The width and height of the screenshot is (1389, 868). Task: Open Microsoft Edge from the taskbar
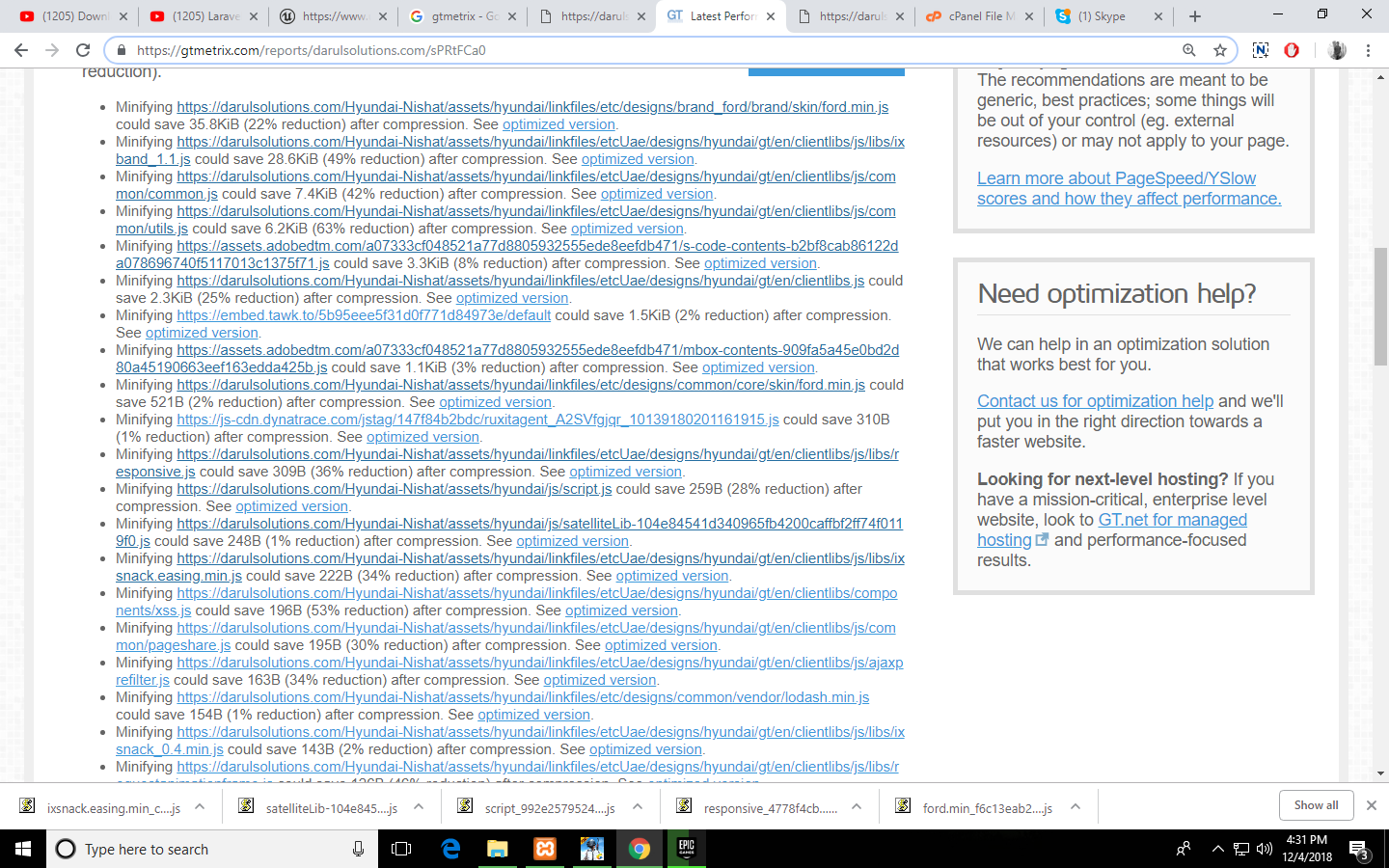[x=450, y=849]
